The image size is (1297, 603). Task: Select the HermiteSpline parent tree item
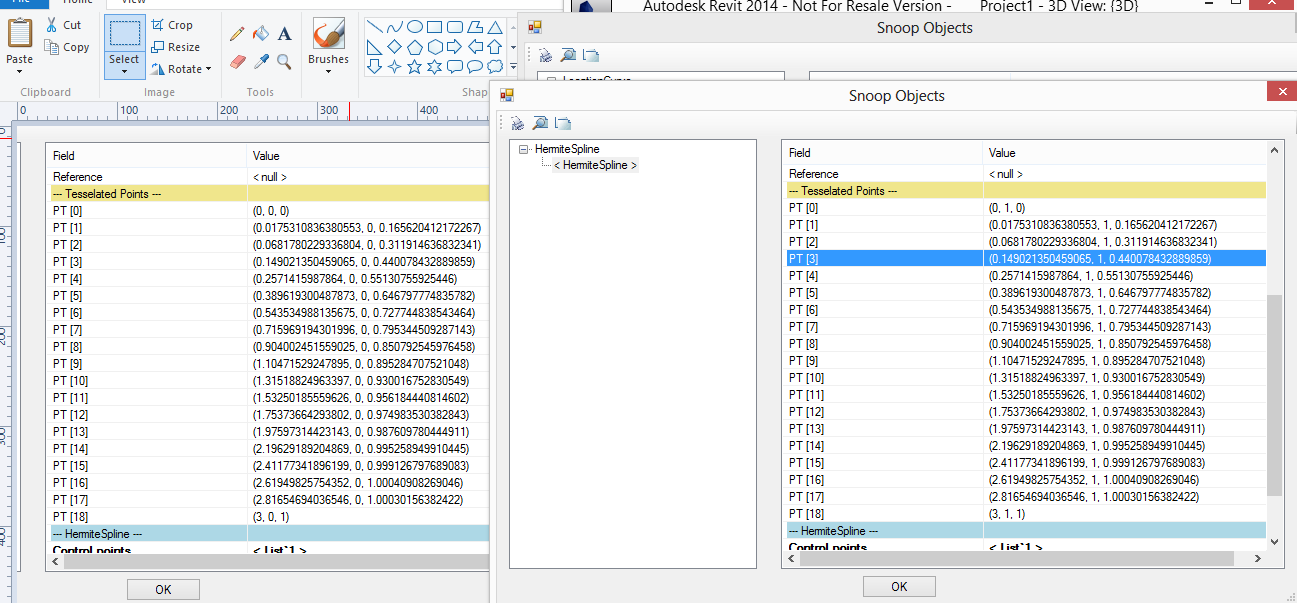[567, 149]
